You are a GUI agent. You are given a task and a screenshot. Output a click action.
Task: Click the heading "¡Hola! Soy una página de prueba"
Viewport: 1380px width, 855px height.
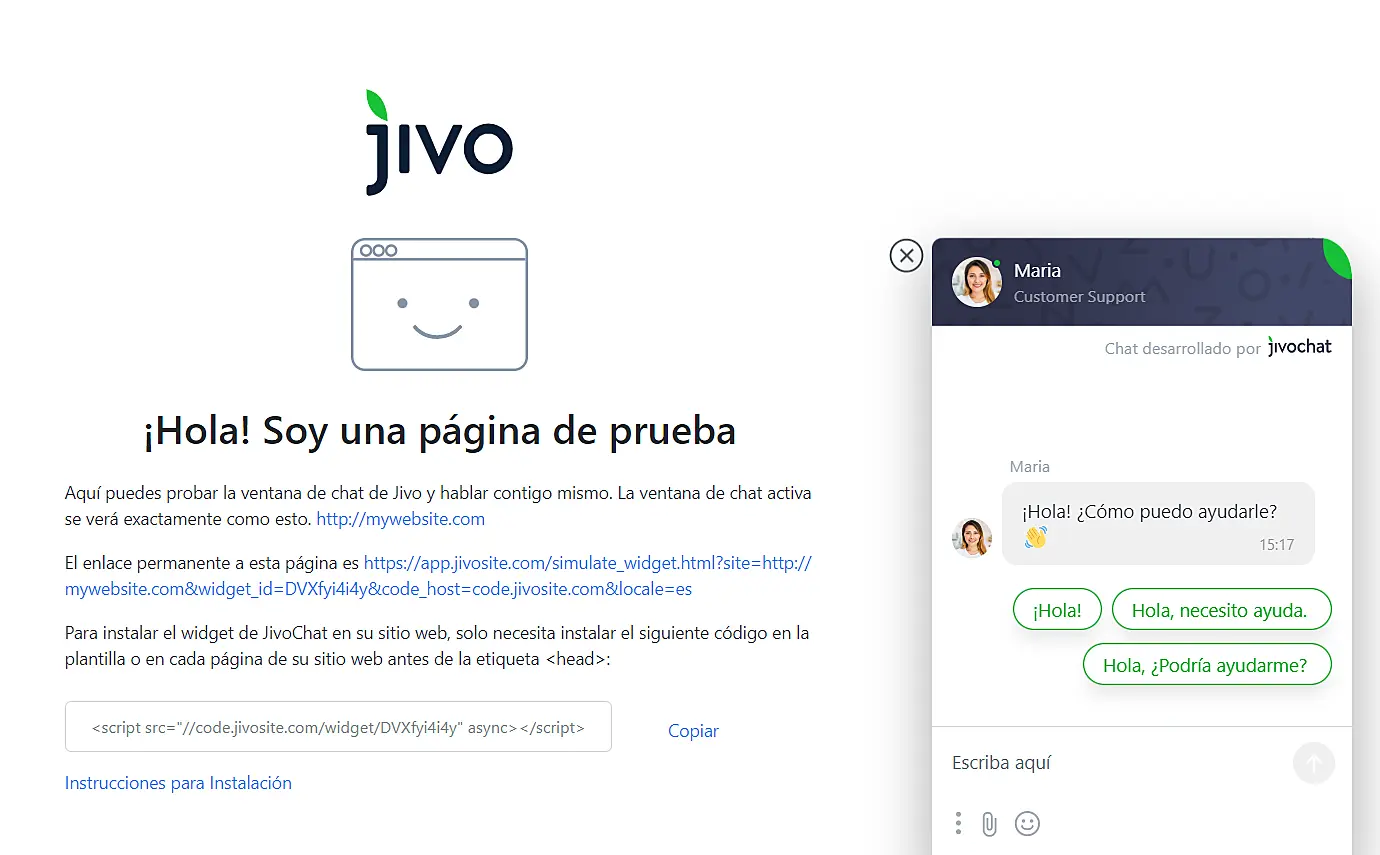click(440, 431)
